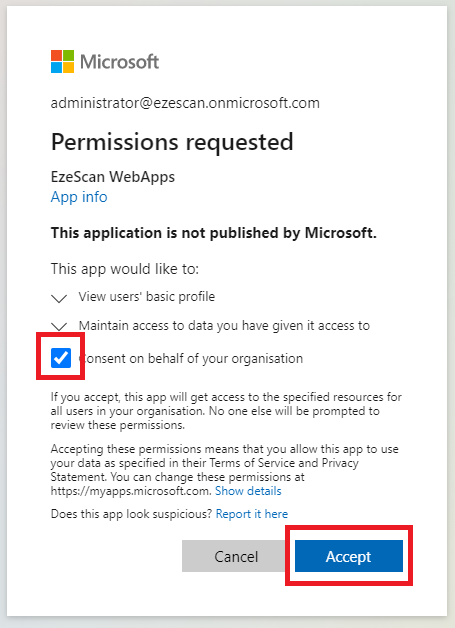This screenshot has width=455, height=628.
Task: Click the Microsoft four-color logo
Action: pos(62,61)
